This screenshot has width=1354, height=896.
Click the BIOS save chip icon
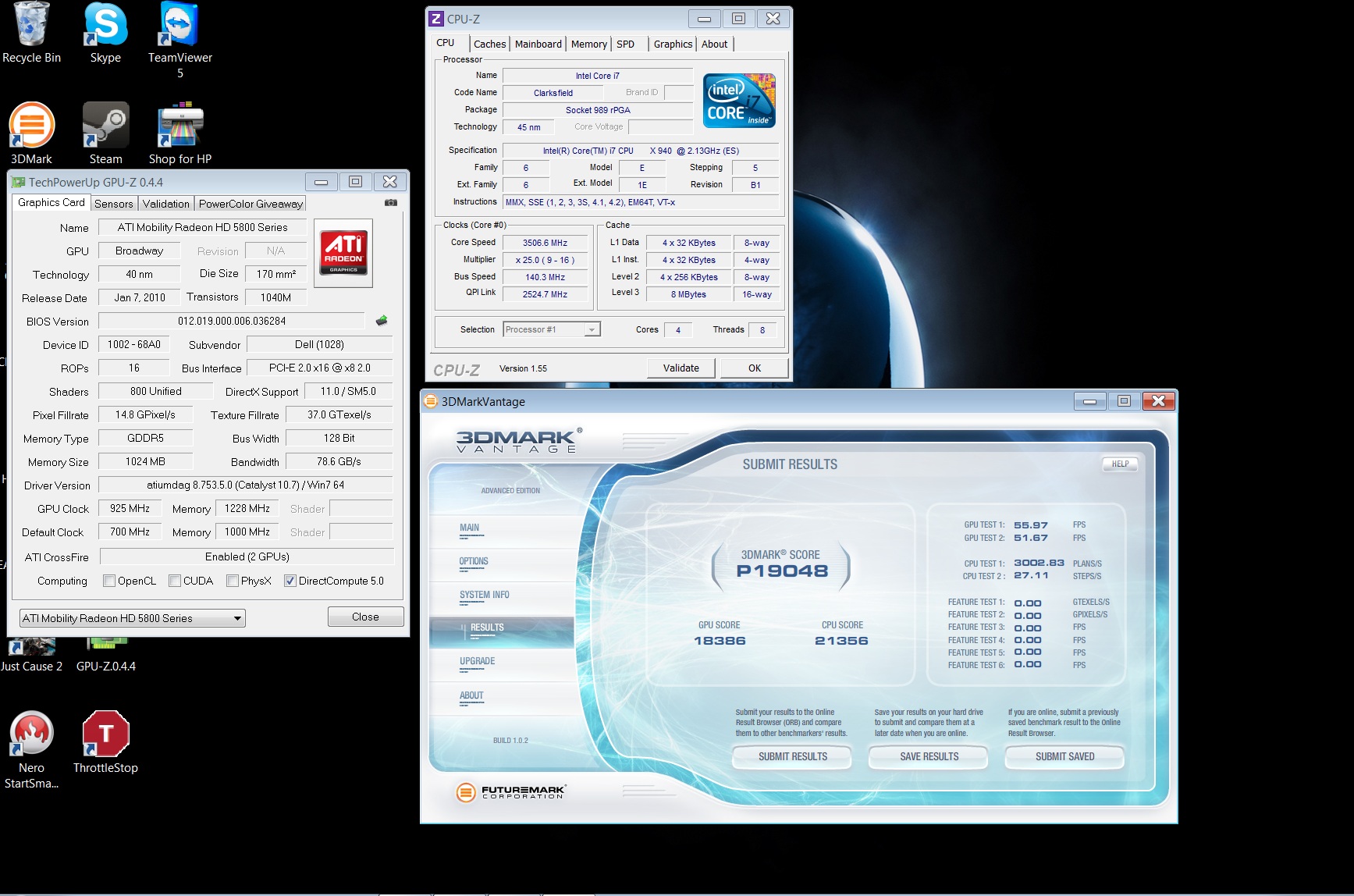pyautogui.click(x=382, y=321)
